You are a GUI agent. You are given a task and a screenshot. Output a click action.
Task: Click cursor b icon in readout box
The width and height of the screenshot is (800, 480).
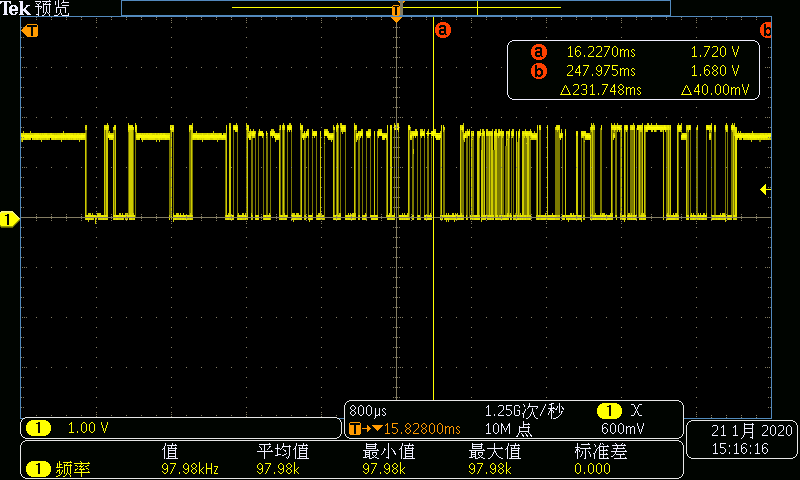[538, 71]
